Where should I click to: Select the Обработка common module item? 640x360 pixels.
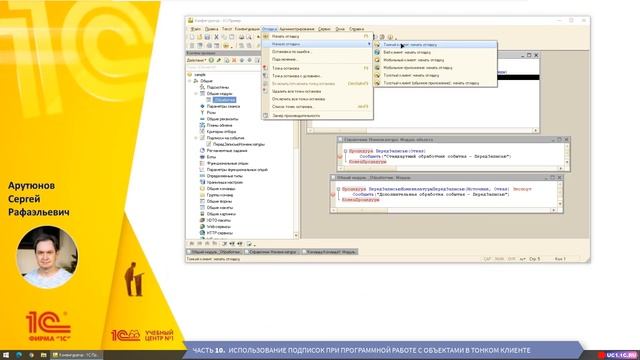pos(224,100)
